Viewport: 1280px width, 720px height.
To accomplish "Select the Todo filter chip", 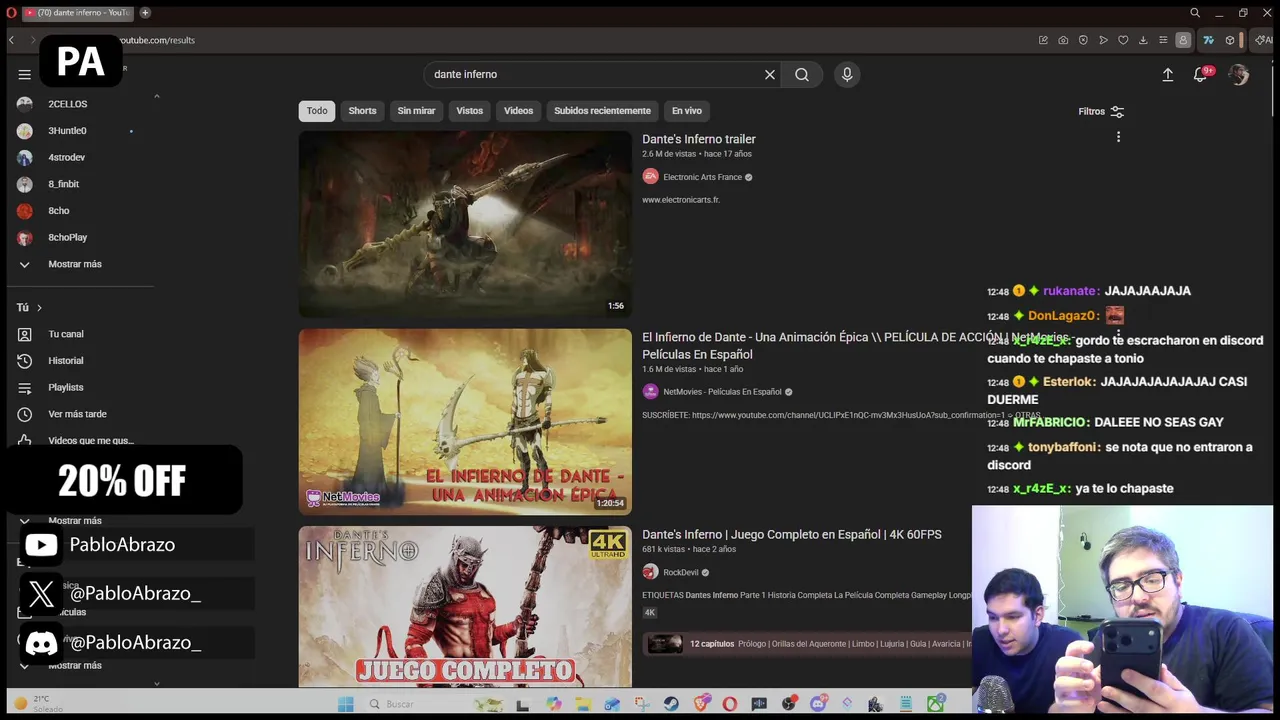I will 317,111.
